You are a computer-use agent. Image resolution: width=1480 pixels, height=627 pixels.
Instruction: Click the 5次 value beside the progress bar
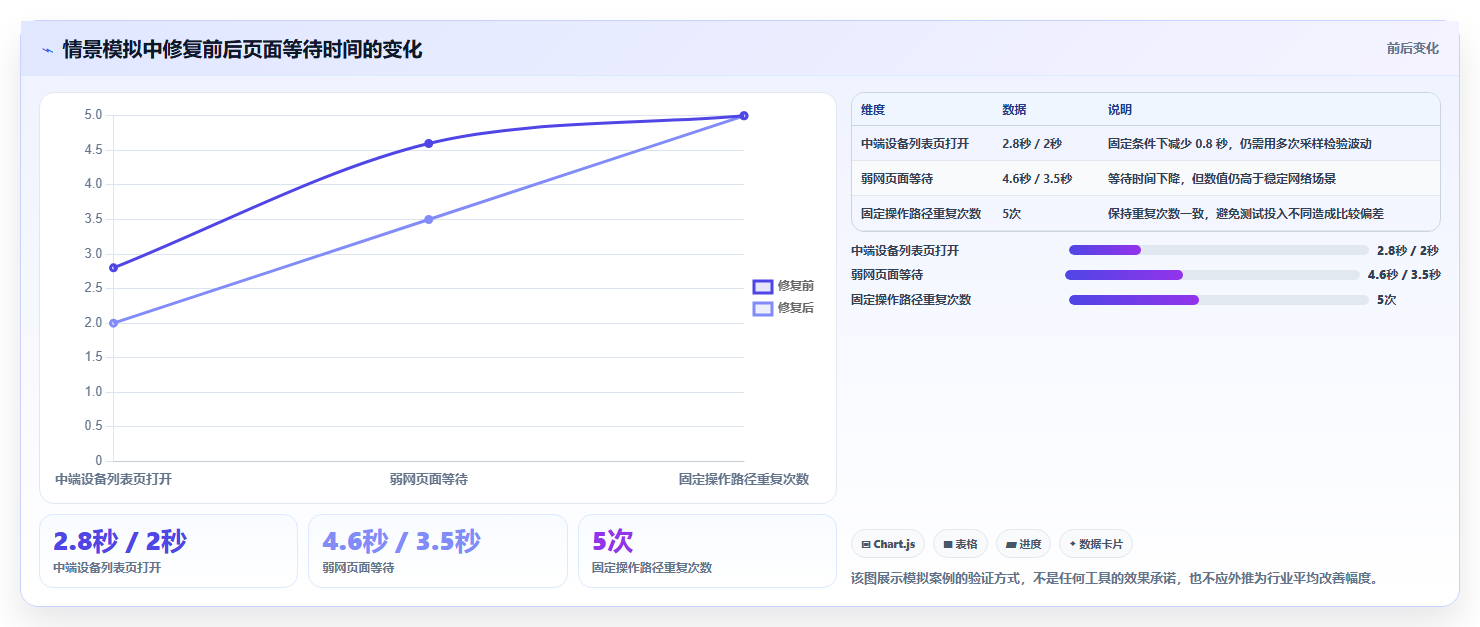(x=1386, y=300)
